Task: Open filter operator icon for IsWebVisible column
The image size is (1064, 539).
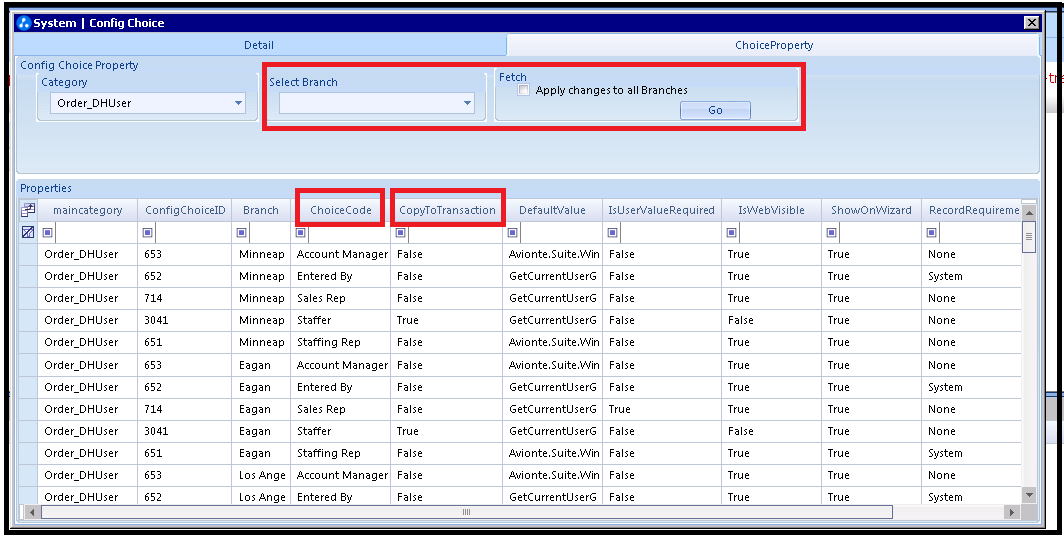Action: point(732,233)
